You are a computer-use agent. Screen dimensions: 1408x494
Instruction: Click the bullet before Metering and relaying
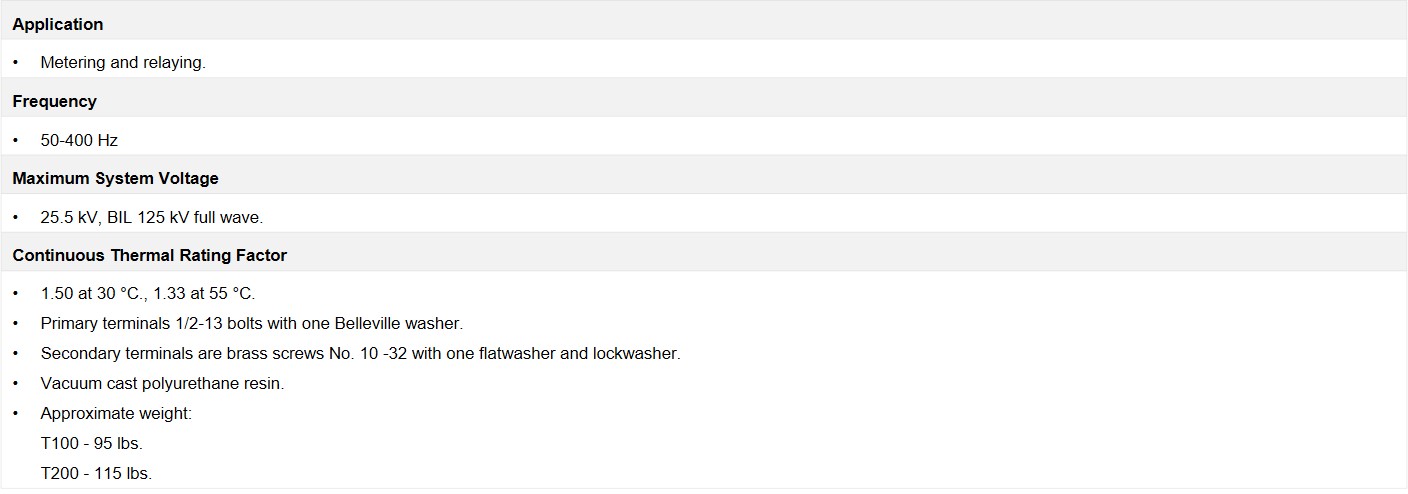point(16,62)
